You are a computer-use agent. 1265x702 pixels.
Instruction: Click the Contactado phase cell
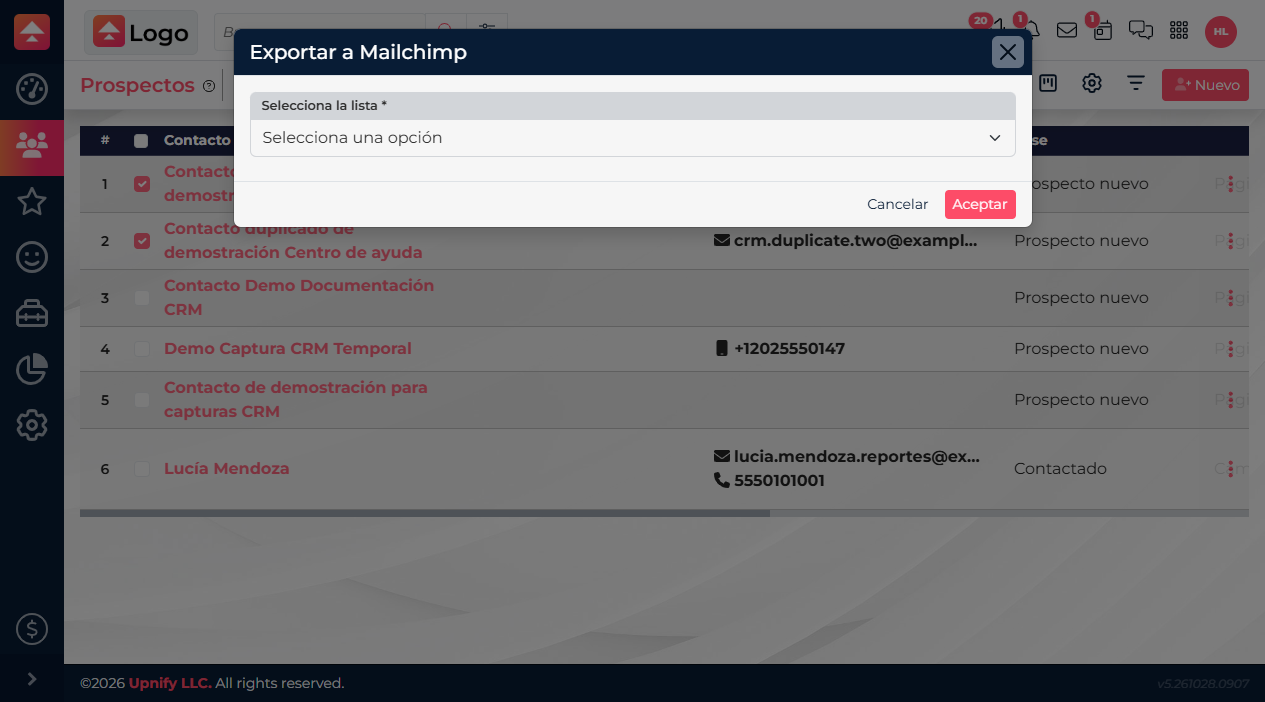(1060, 469)
